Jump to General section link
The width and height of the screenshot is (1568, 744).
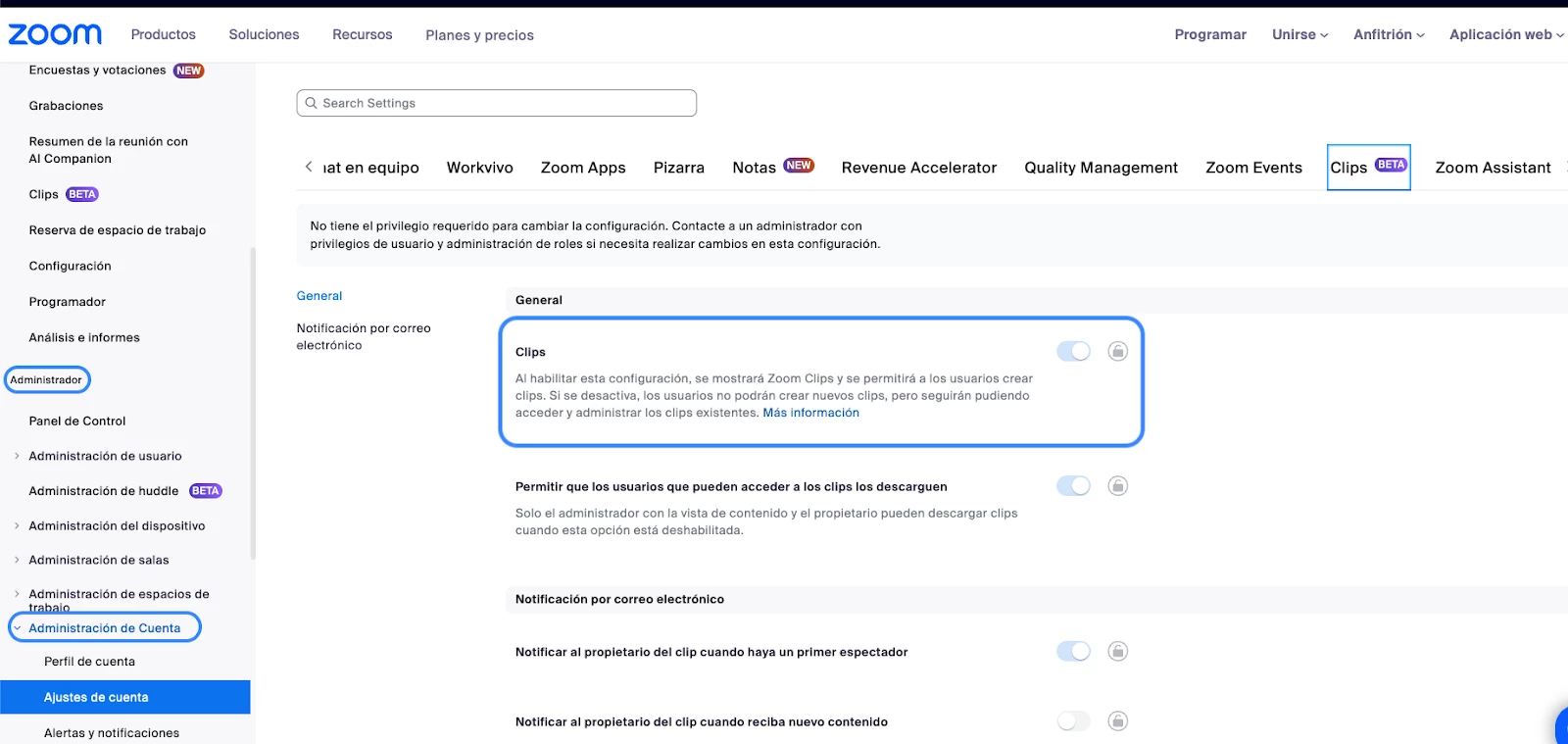point(319,296)
